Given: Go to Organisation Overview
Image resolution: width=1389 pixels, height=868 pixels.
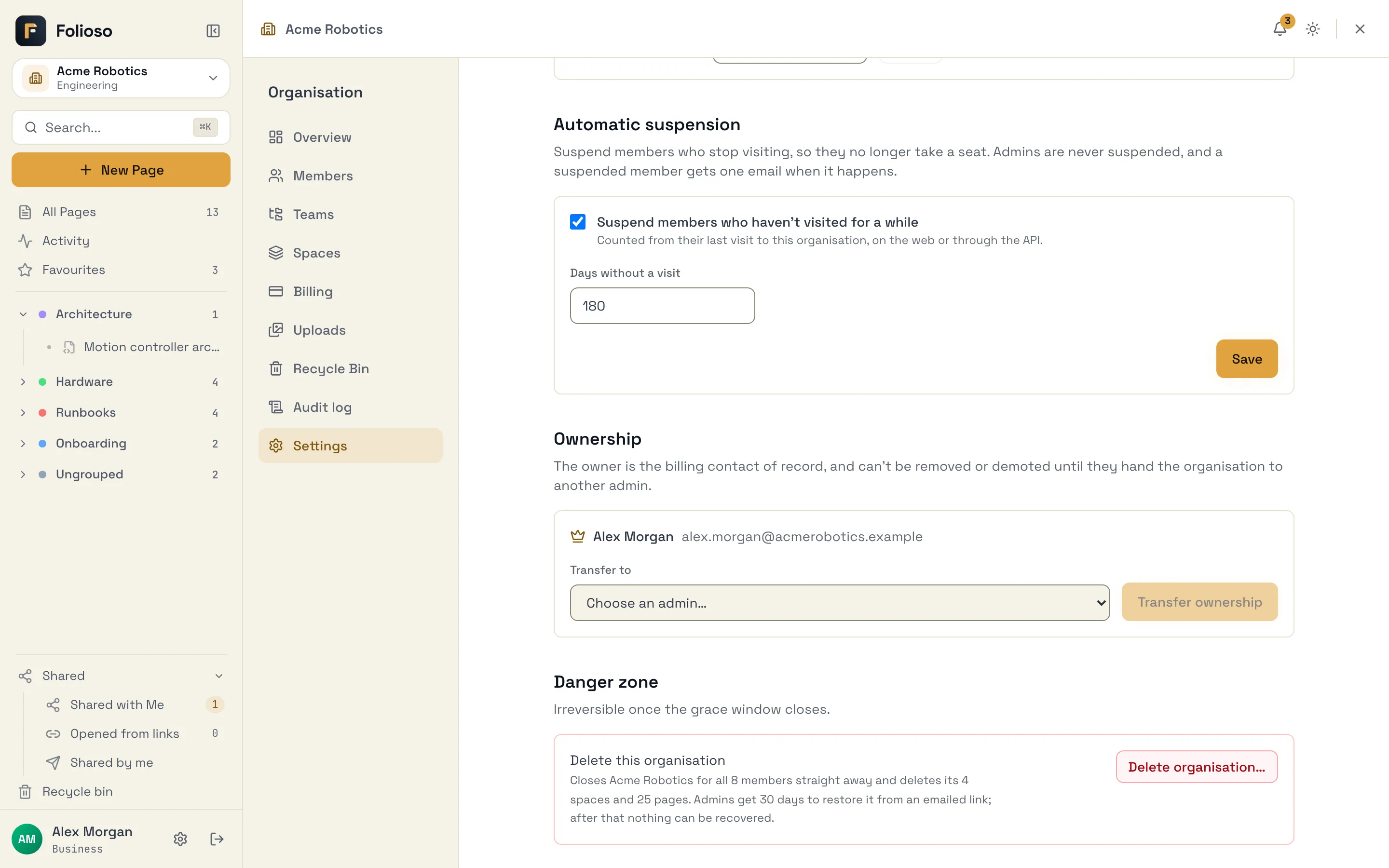Looking at the screenshot, I should [350, 137].
